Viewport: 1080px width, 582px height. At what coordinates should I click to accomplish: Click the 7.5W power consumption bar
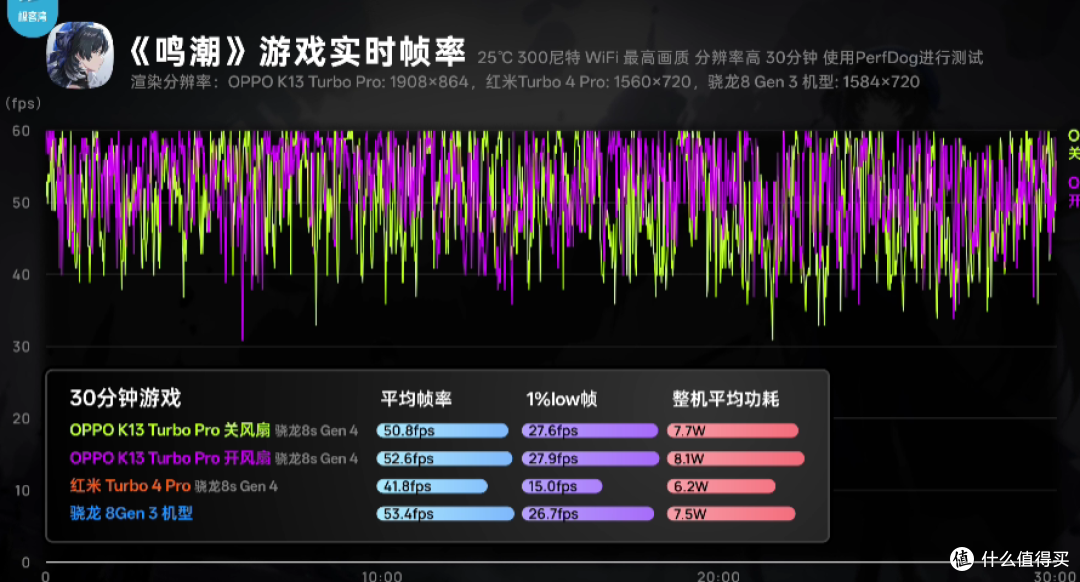731,514
